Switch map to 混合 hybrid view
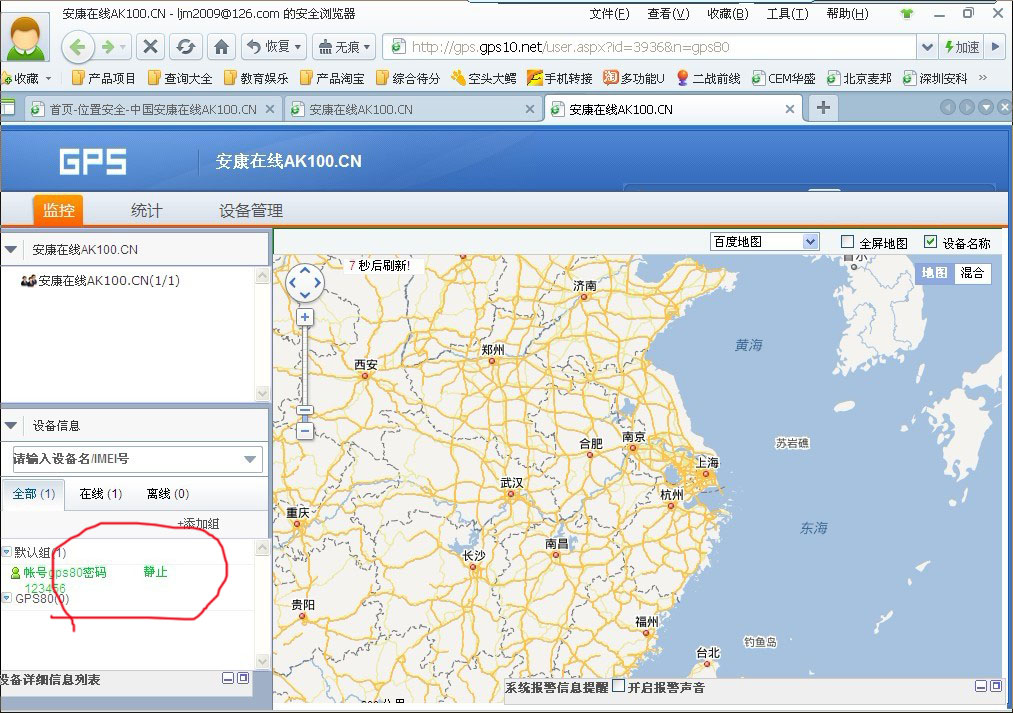Viewport: 1013px width, 713px height. tap(972, 273)
